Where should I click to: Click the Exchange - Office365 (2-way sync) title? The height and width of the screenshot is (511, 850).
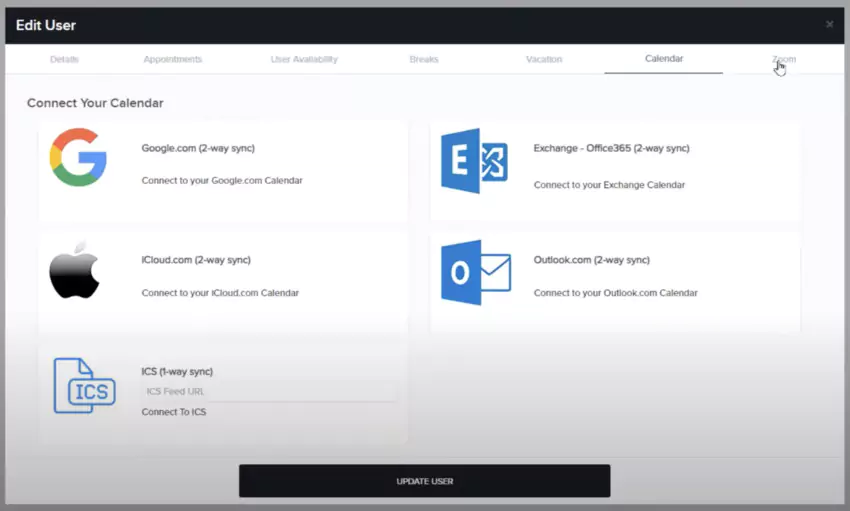tap(611, 148)
